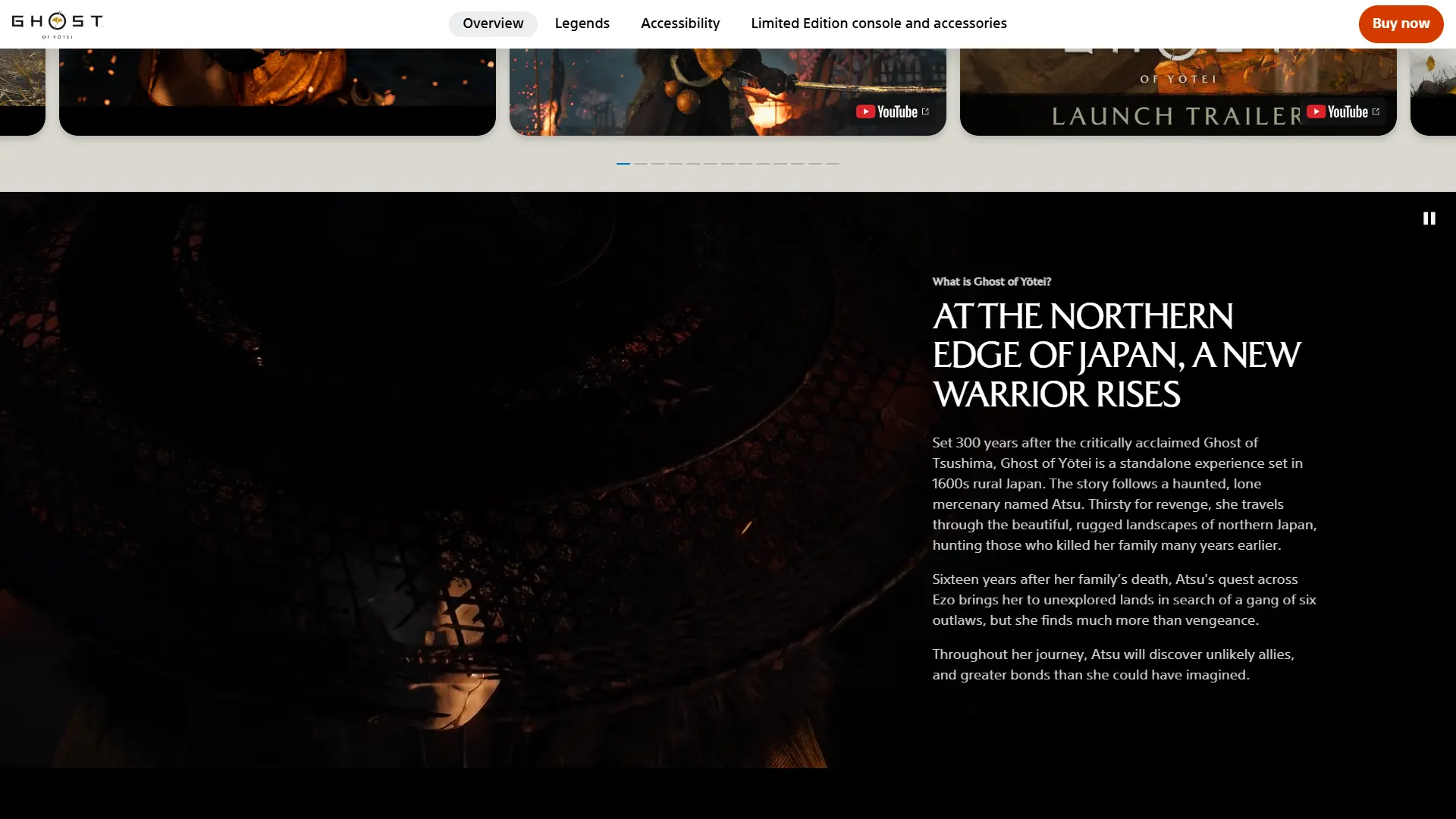Screen dimensions: 1456x819
Task: Click the partially visible far-right carousel card
Action: (x=1433, y=91)
